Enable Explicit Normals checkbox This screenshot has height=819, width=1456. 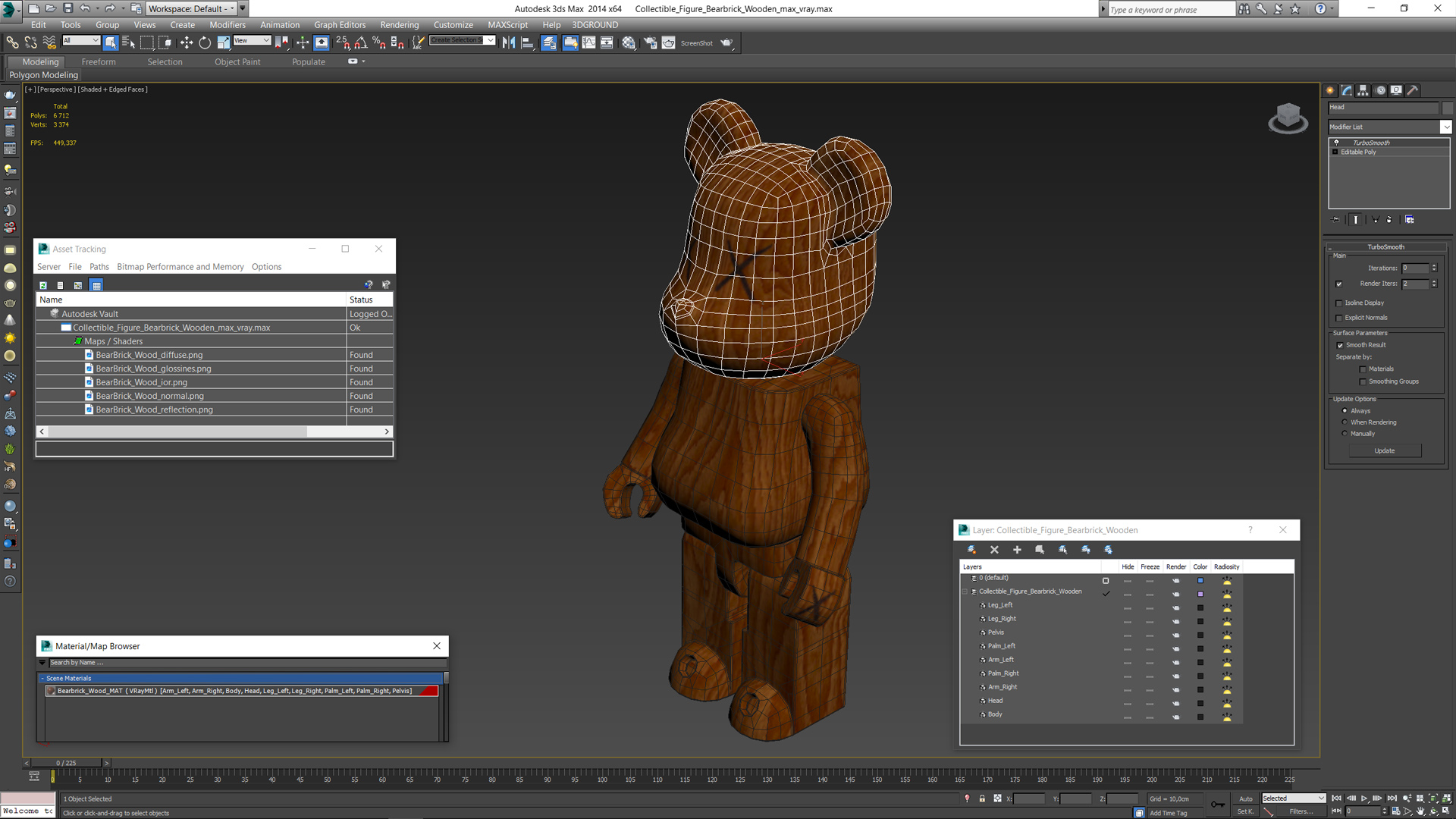tap(1339, 318)
